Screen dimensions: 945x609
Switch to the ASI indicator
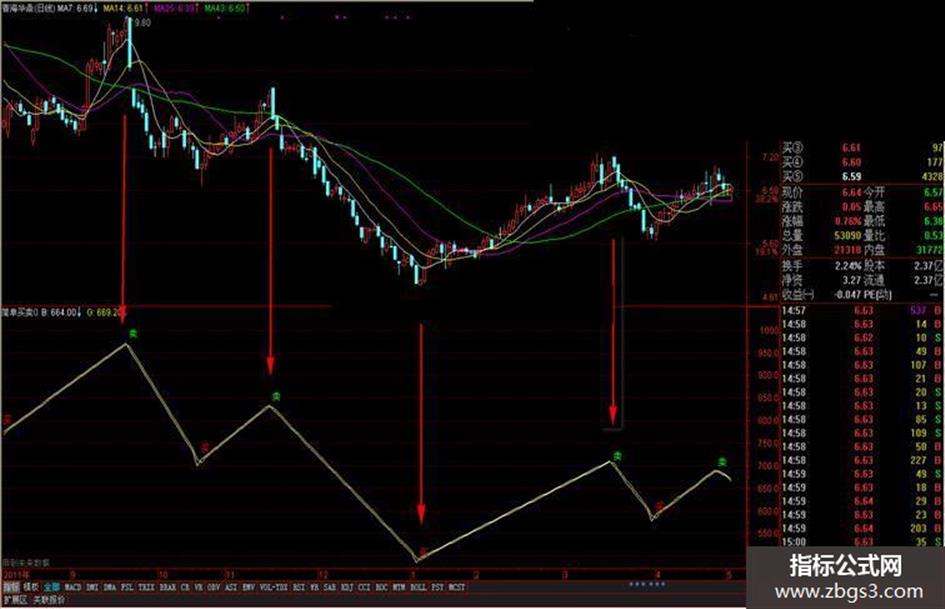[x=231, y=587]
